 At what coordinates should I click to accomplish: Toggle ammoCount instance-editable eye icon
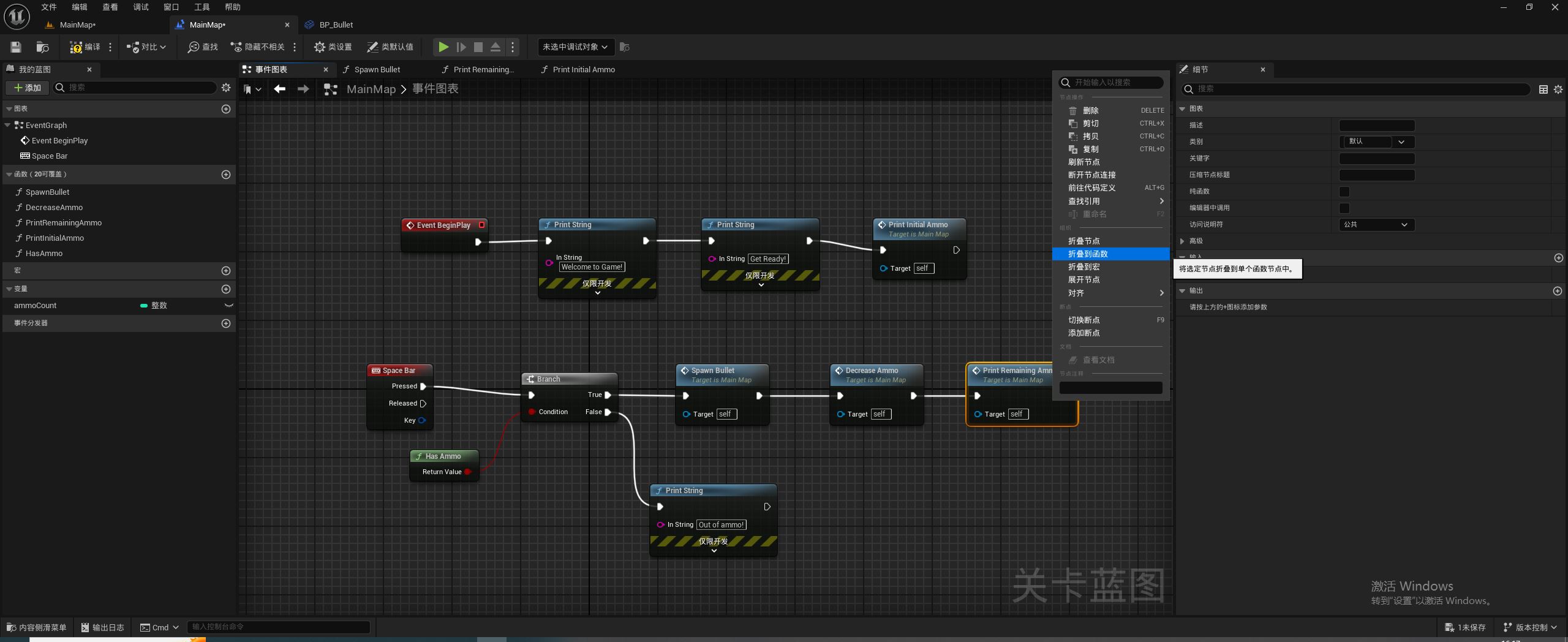[x=228, y=306]
